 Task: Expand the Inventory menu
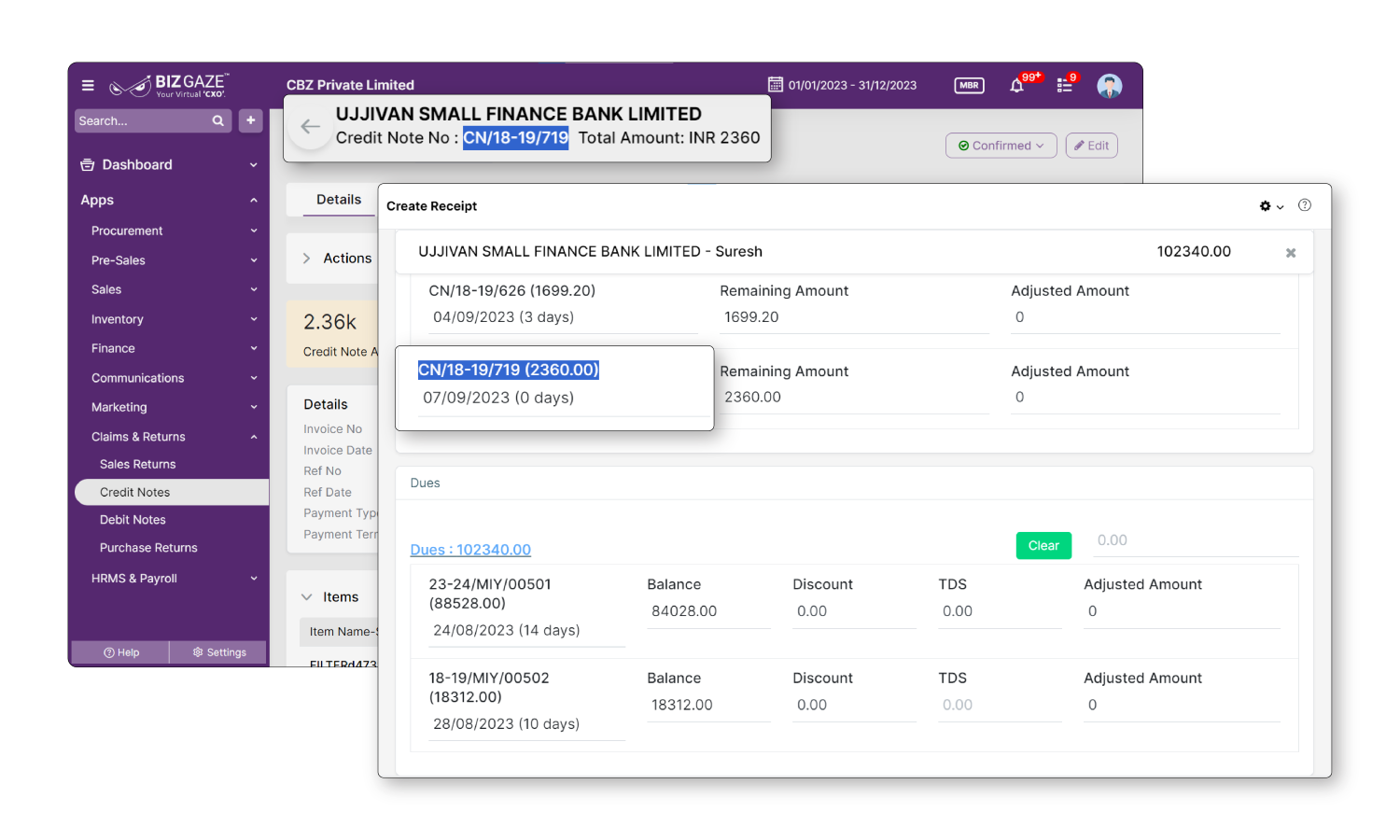tap(253, 319)
